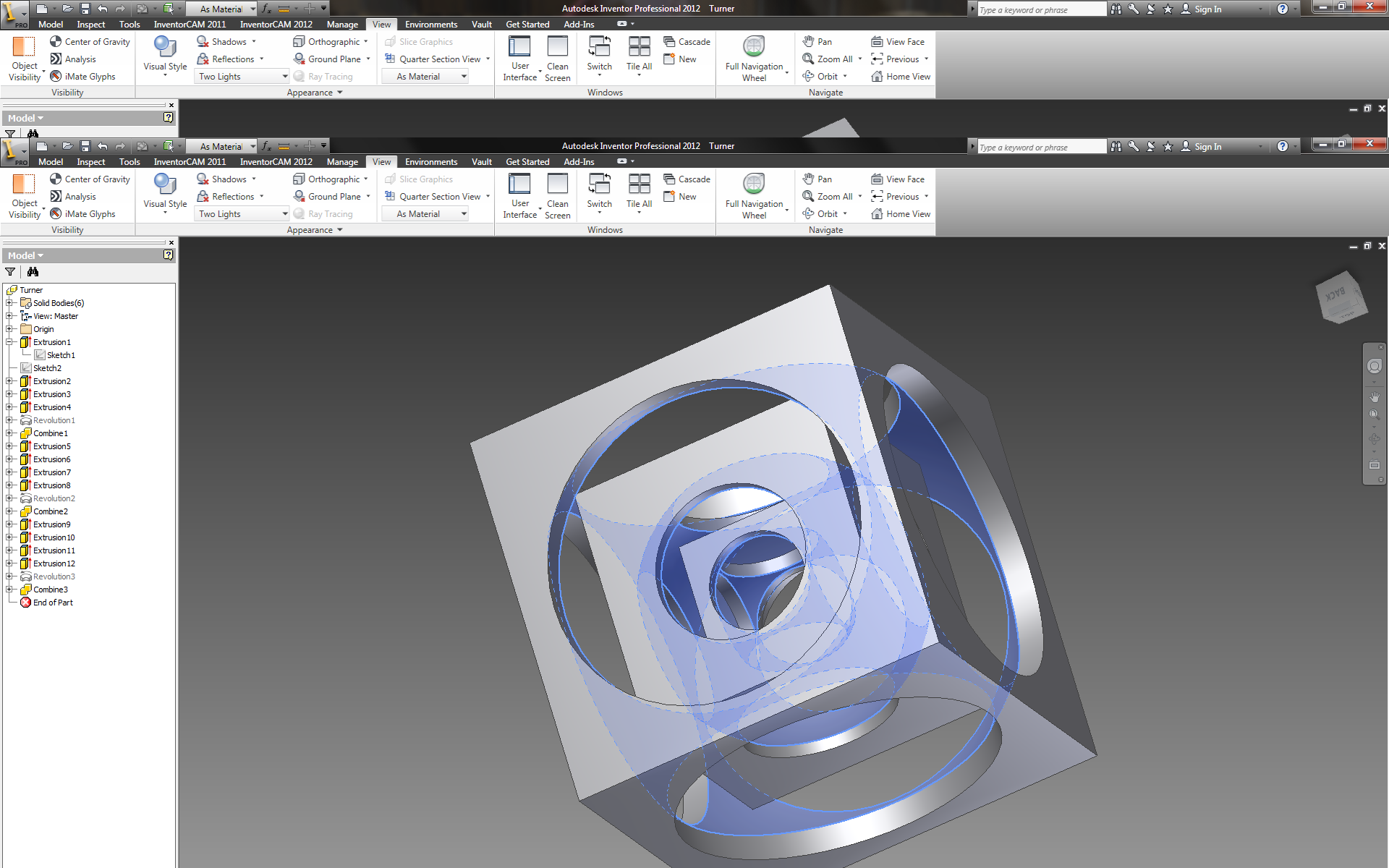Viewport: 1389px width, 868px height.
Task: Toggle Reflections on
Action: [229, 196]
